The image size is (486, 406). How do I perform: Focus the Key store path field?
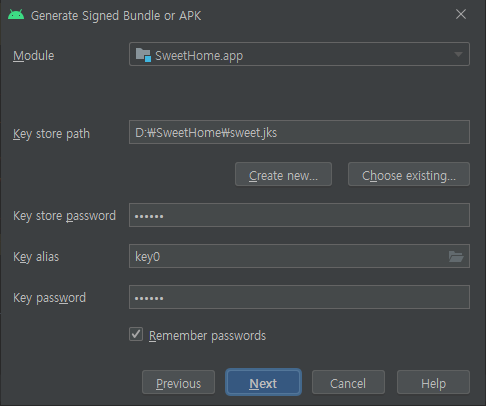click(299, 132)
